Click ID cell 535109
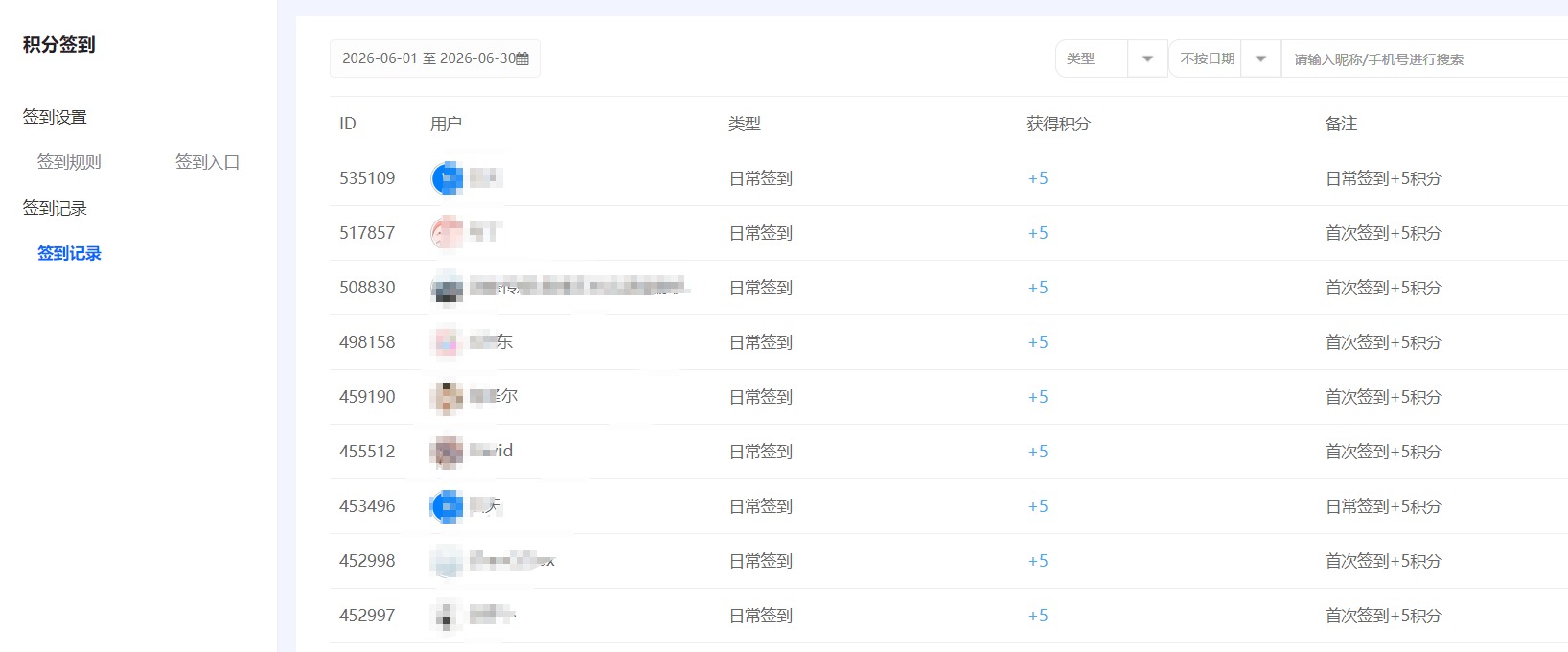This screenshot has width=1568, height=652. [x=367, y=178]
